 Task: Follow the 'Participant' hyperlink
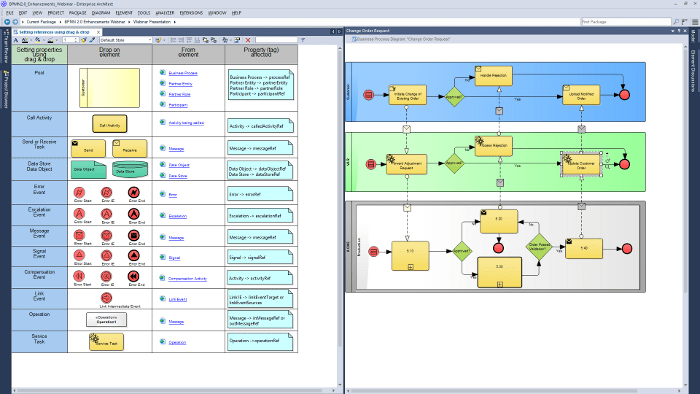point(178,105)
